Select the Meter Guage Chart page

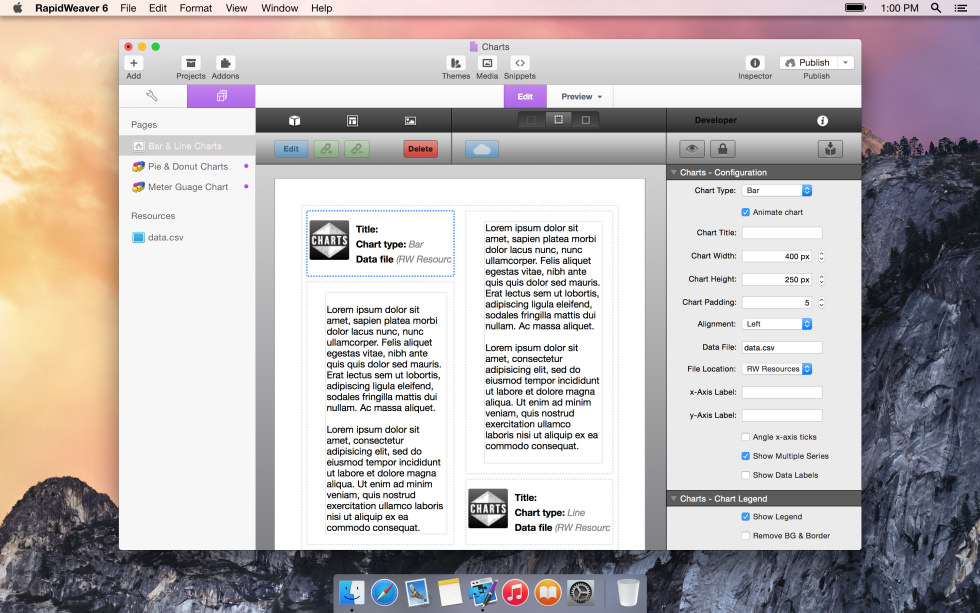click(x=188, y=187)
